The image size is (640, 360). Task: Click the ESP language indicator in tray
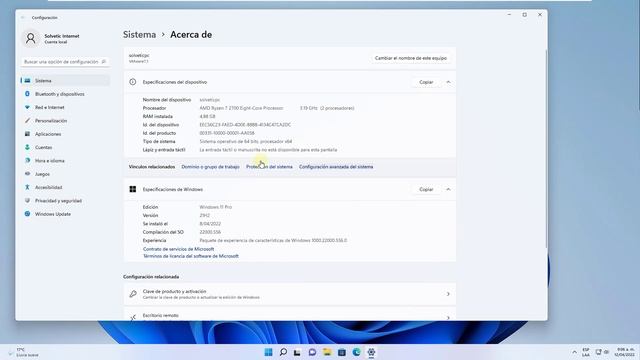pos(586,352)
